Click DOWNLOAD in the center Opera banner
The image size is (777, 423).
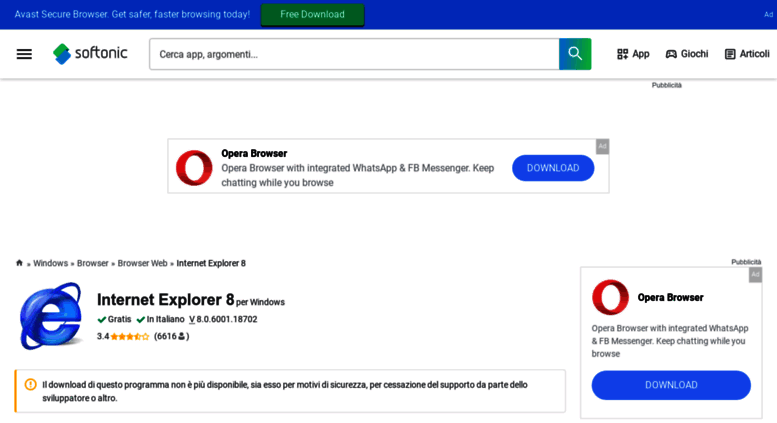(553, 168)
